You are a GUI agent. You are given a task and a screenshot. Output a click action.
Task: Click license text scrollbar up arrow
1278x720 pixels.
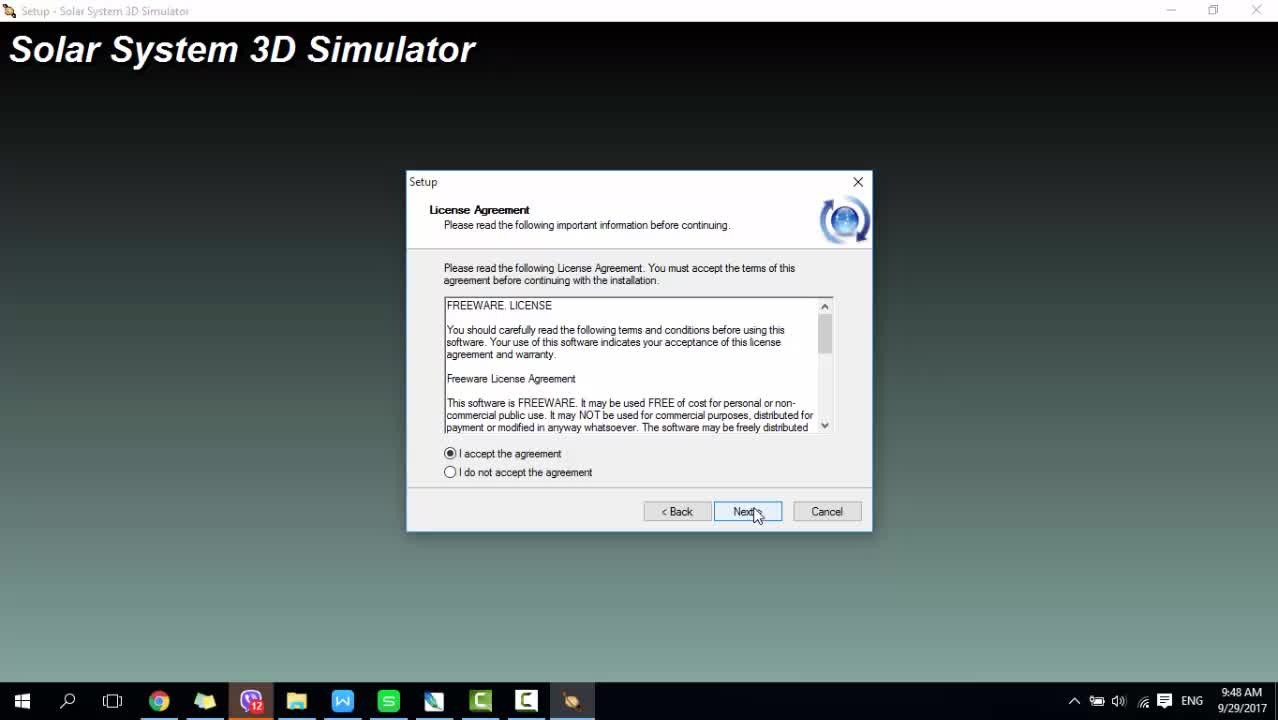click(825, 306)
